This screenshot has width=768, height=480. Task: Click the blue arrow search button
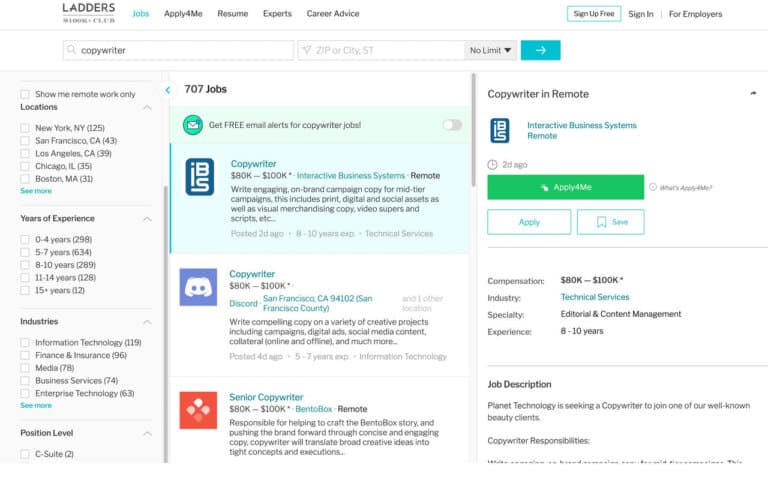(540, 50)
